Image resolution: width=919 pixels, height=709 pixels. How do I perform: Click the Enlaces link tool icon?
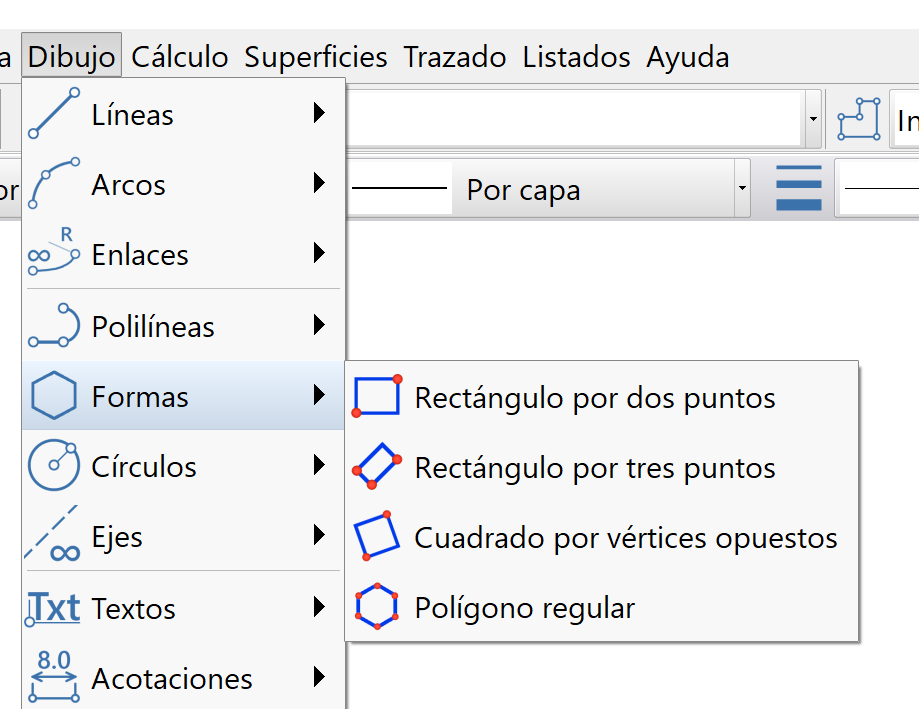(x=52, y=253)
